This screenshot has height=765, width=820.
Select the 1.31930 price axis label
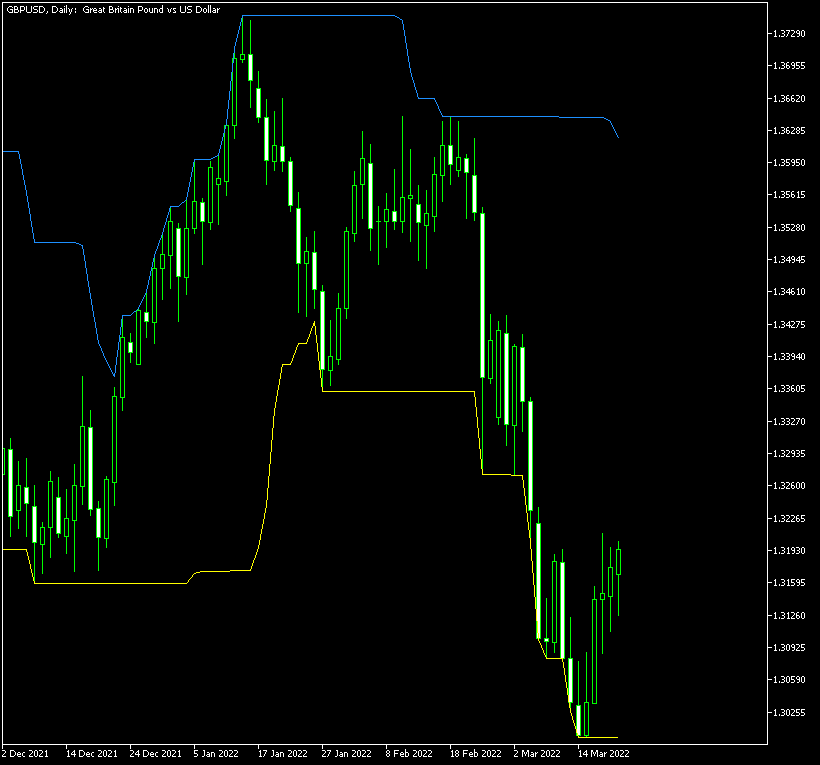point(789,551)
